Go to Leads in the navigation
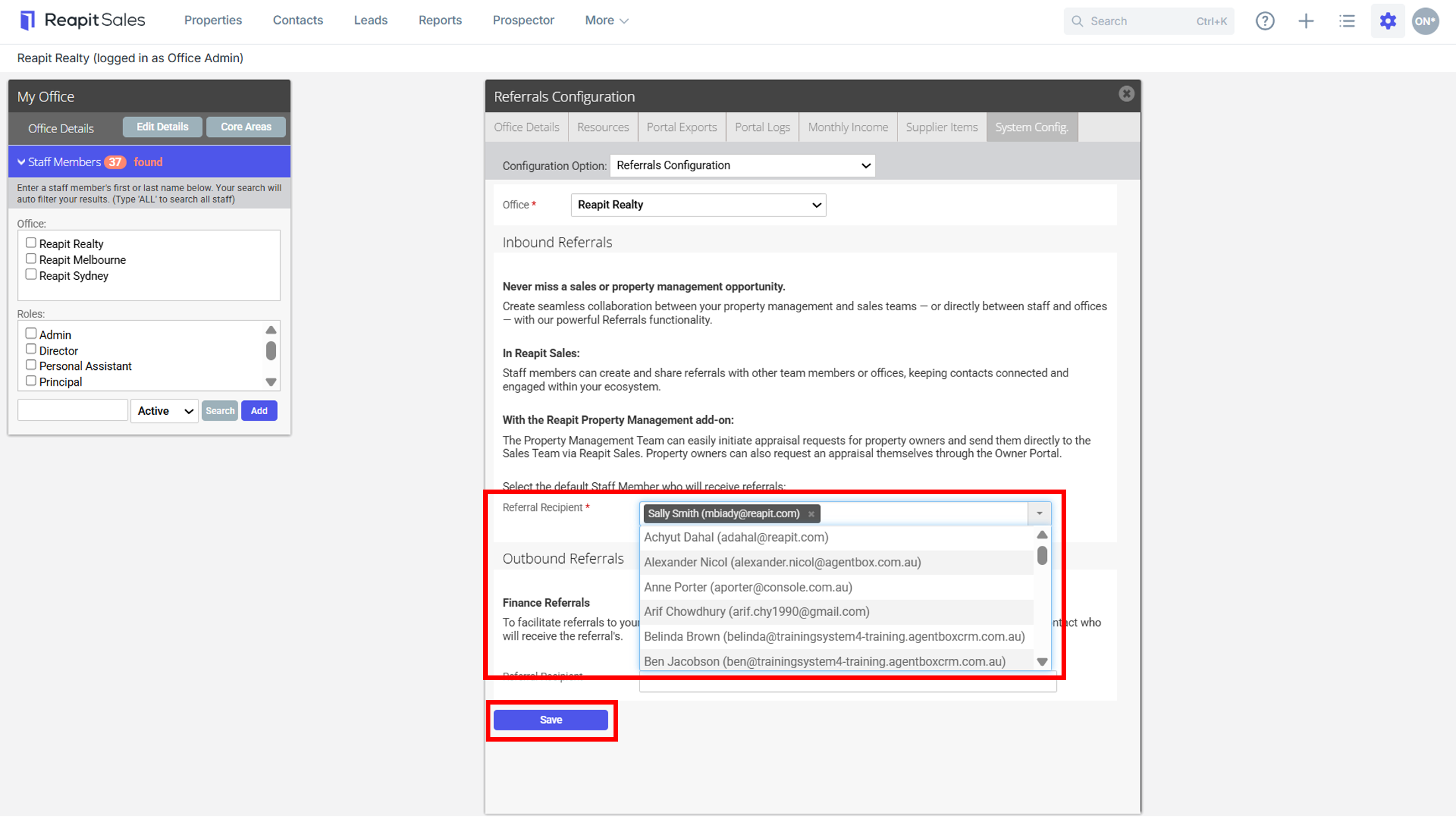This screenshot has width=1456, height=819. tap(371, 21)
